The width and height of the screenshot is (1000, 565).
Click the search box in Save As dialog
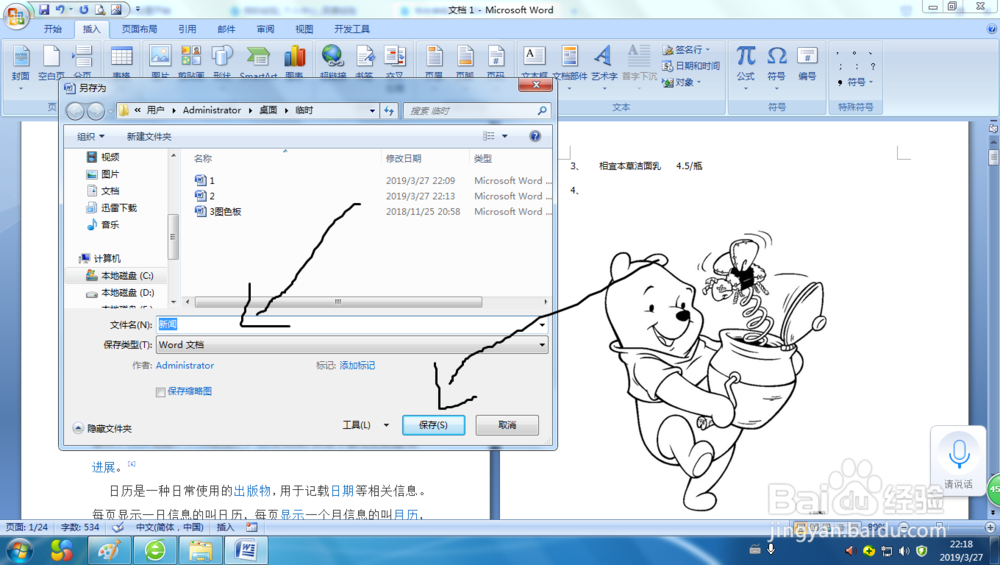click(x=476, y=110)
